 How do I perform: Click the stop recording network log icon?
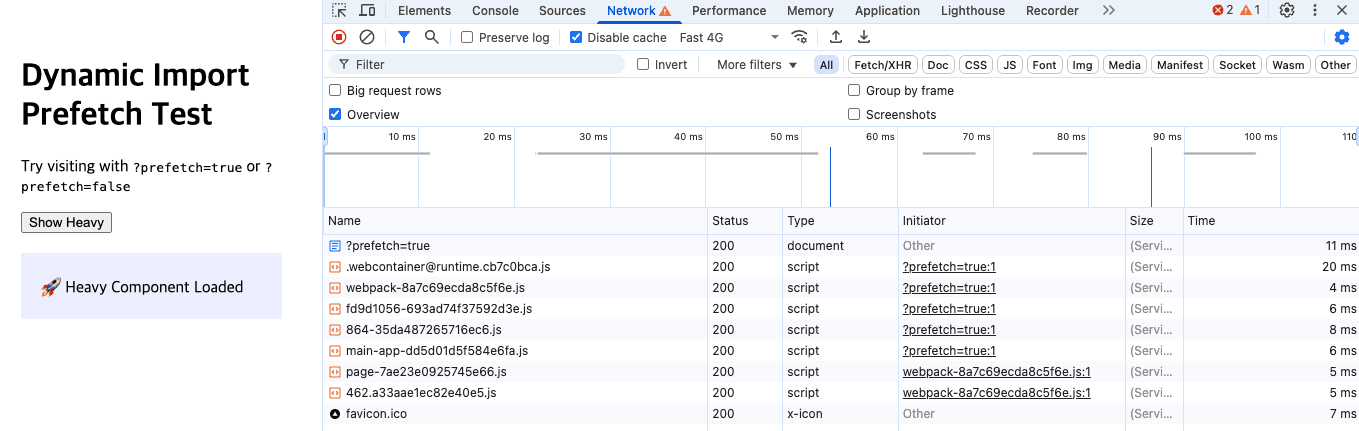(339, 37)
